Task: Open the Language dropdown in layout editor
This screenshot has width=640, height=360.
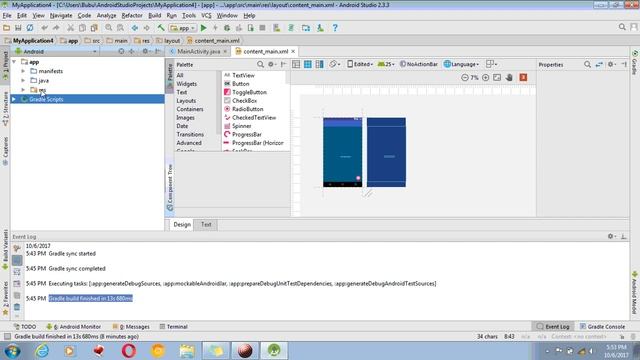Action: [461, 64]
